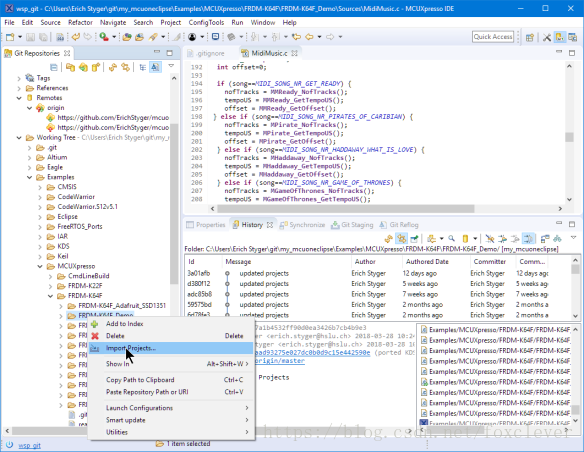Open the Git Repositories view menu arrow
The image size is (584, 452).
tap(171, 66)
